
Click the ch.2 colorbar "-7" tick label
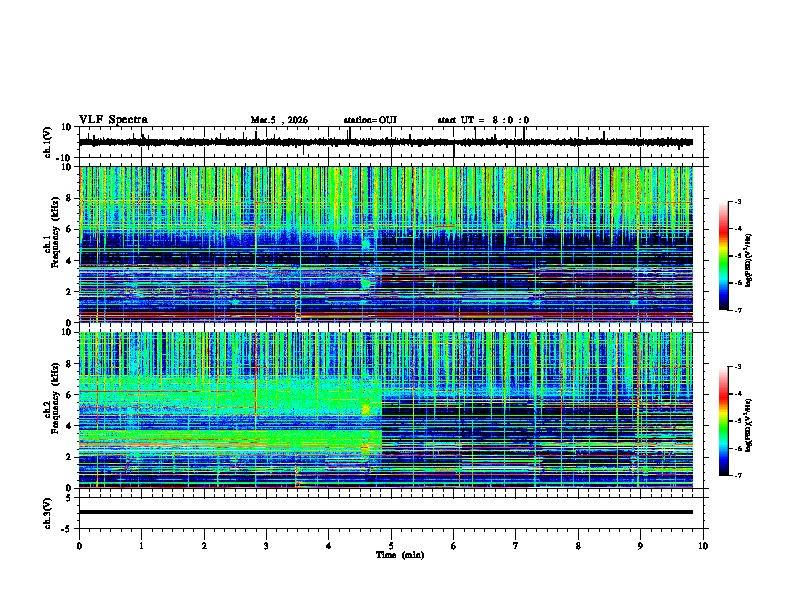click(738, 476)
